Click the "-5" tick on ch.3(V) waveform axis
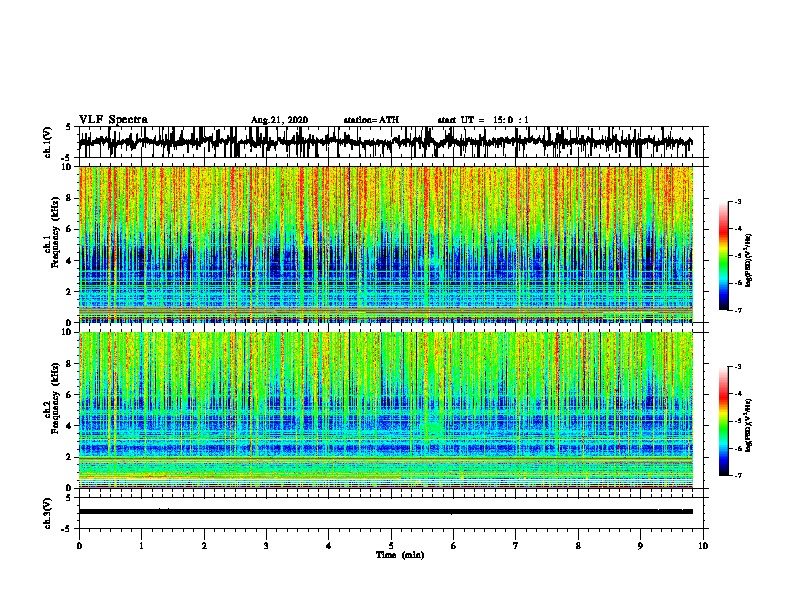 point(68,529)
